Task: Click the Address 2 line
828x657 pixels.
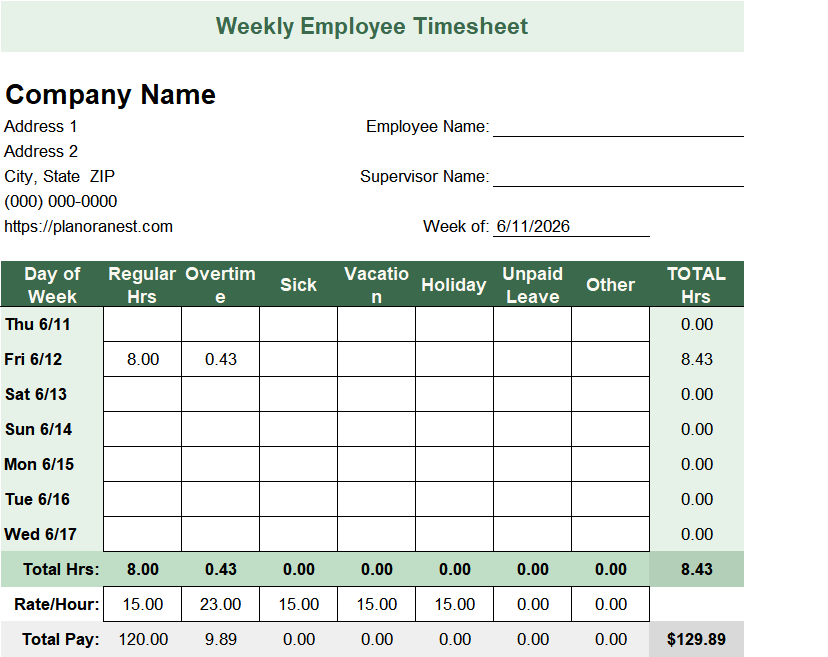Action: tap(41, 152)
